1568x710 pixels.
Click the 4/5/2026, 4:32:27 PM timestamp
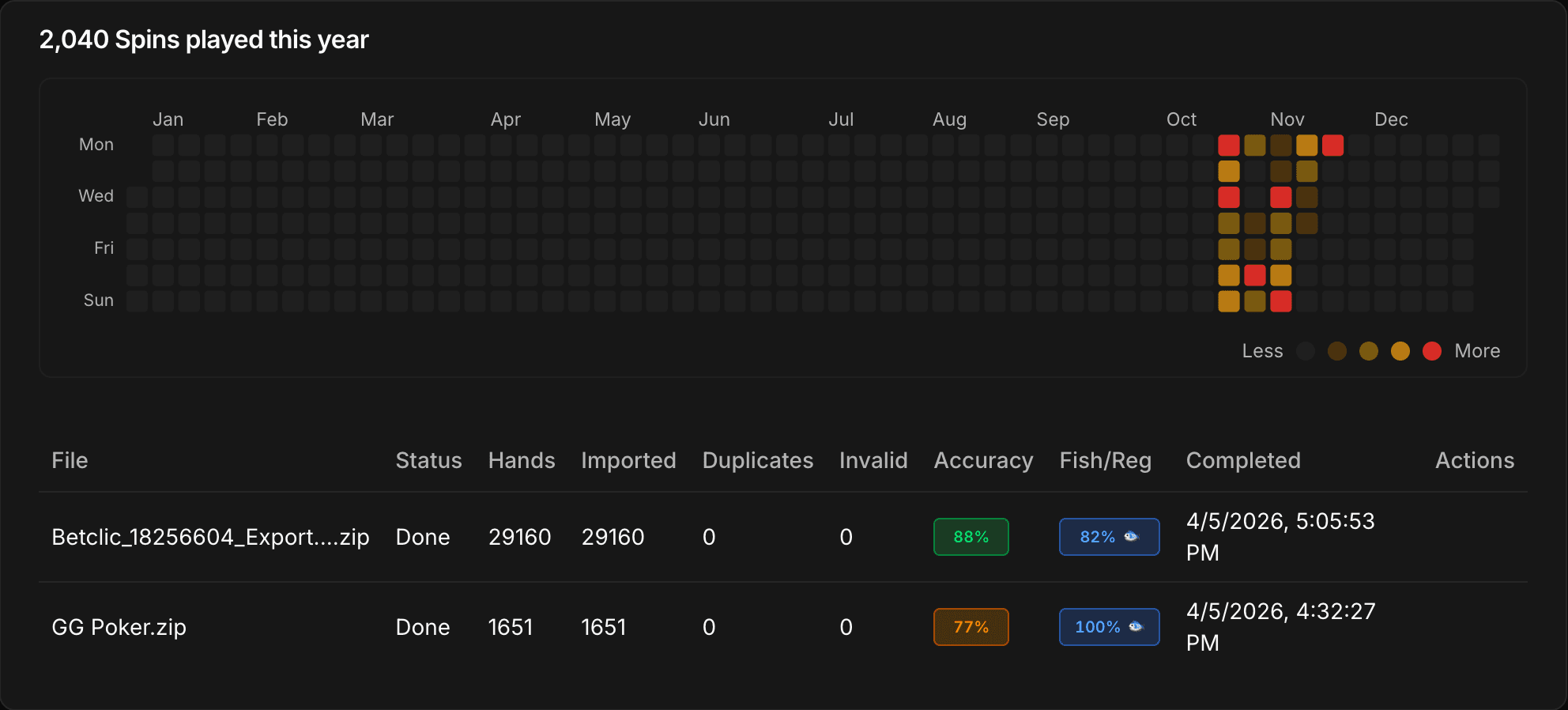tap(1280, 627)
